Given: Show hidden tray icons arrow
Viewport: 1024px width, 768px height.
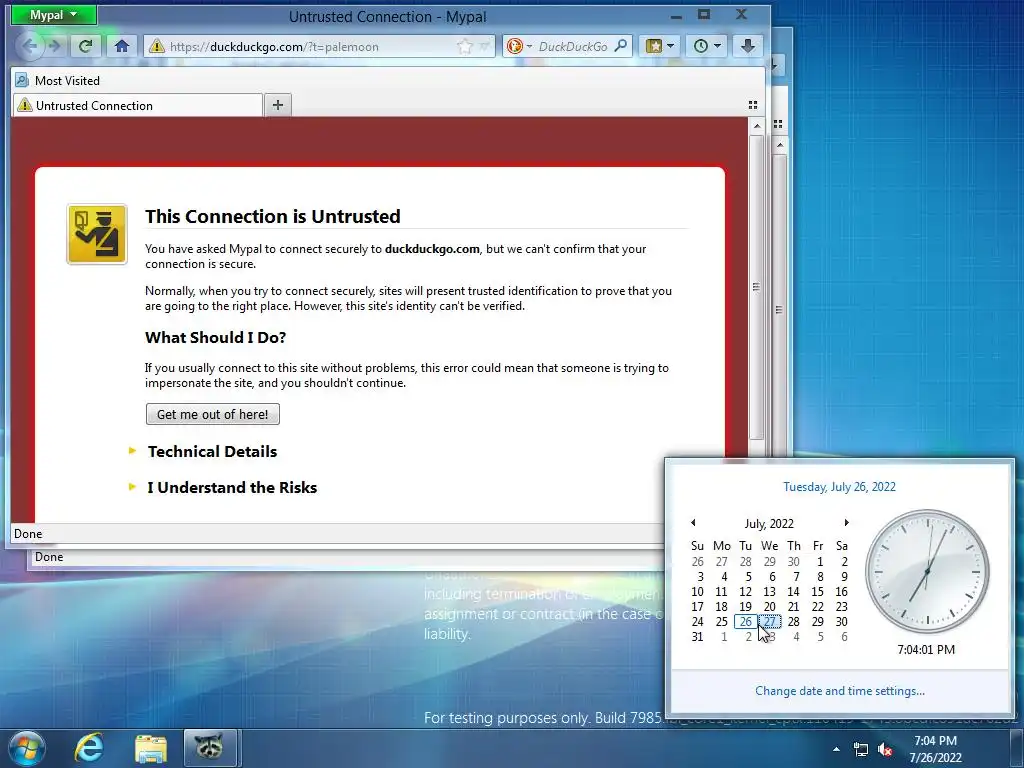Looking at the screenshot, I should coord(836,749).
